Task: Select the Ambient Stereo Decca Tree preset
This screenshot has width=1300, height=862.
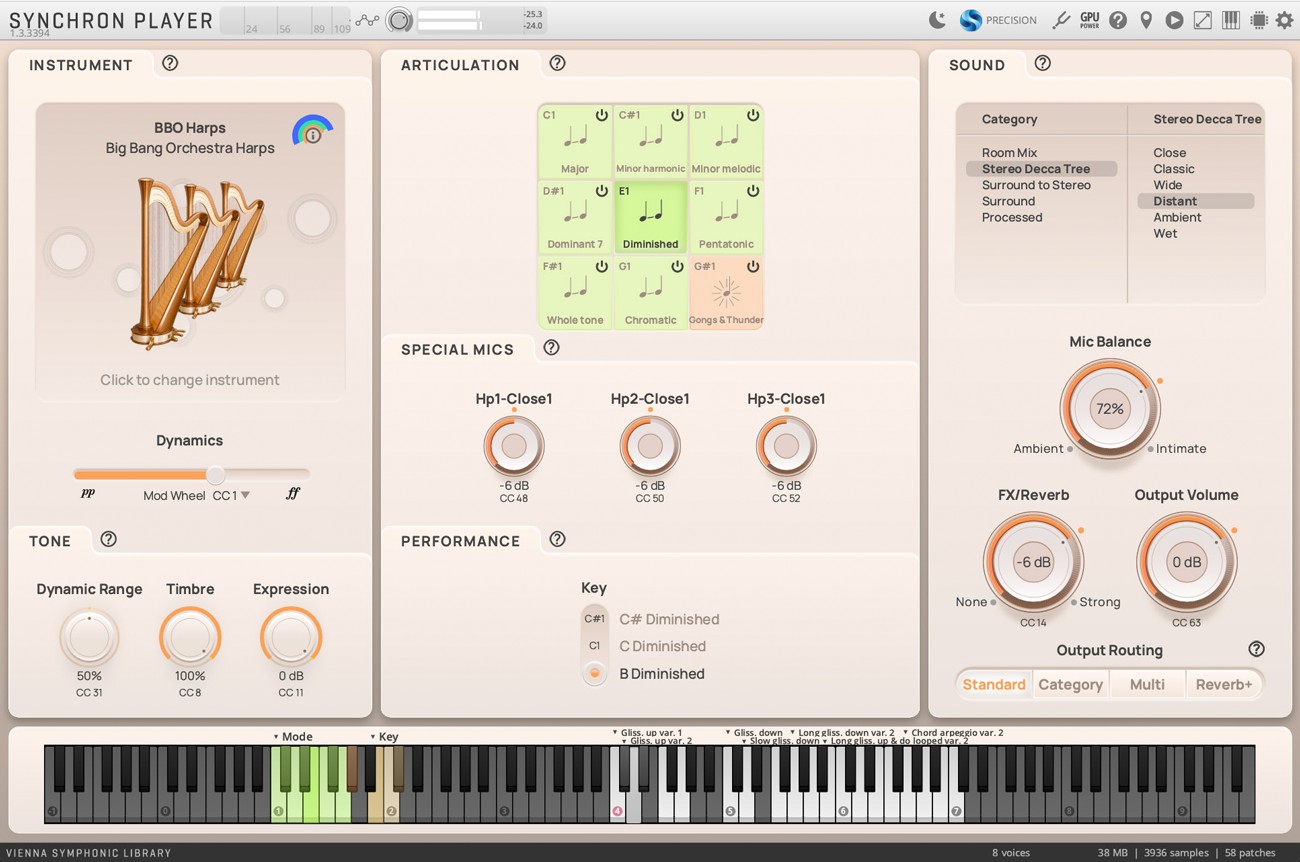Action: (1177, 217)
